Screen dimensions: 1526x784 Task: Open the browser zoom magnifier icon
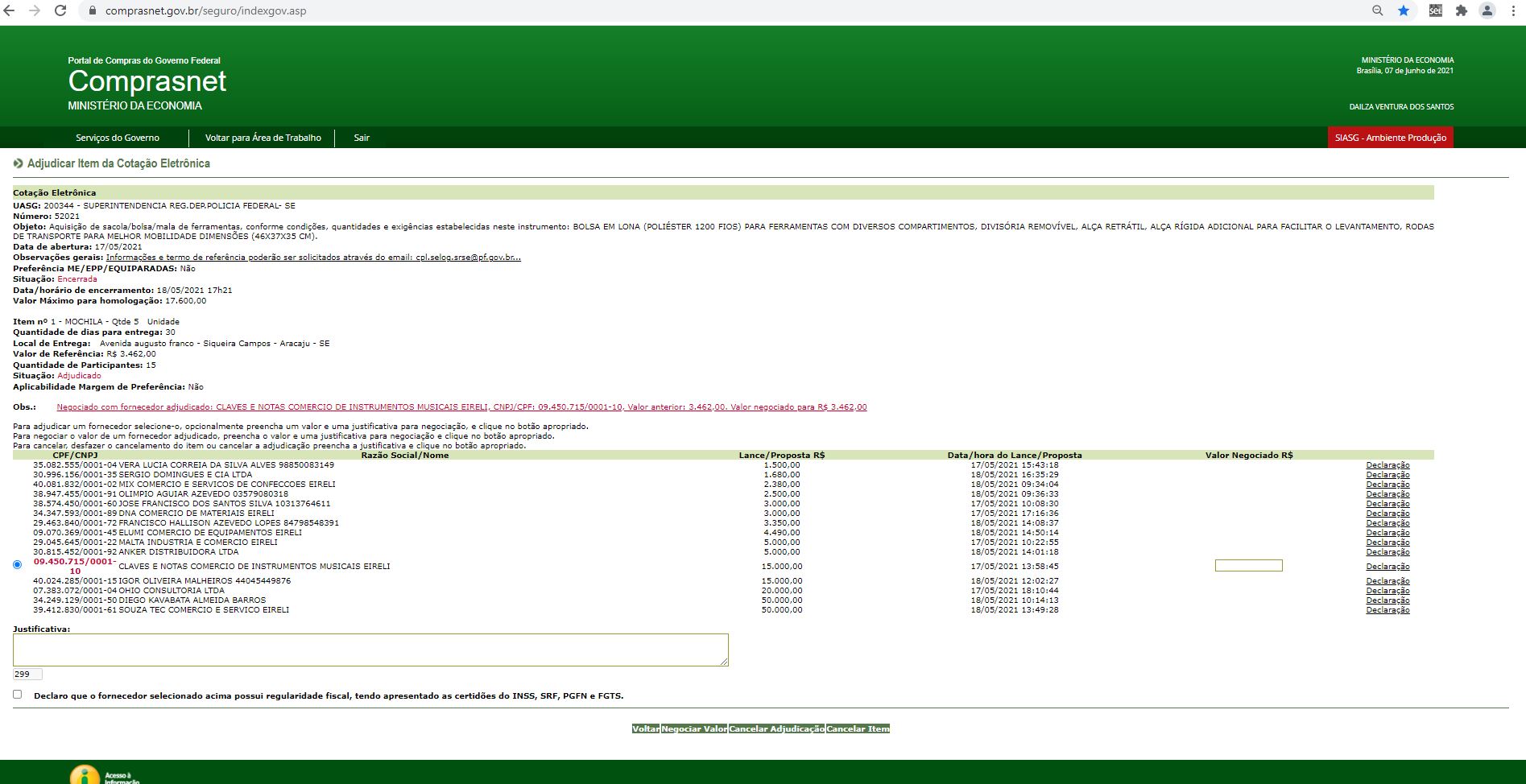1378,10
